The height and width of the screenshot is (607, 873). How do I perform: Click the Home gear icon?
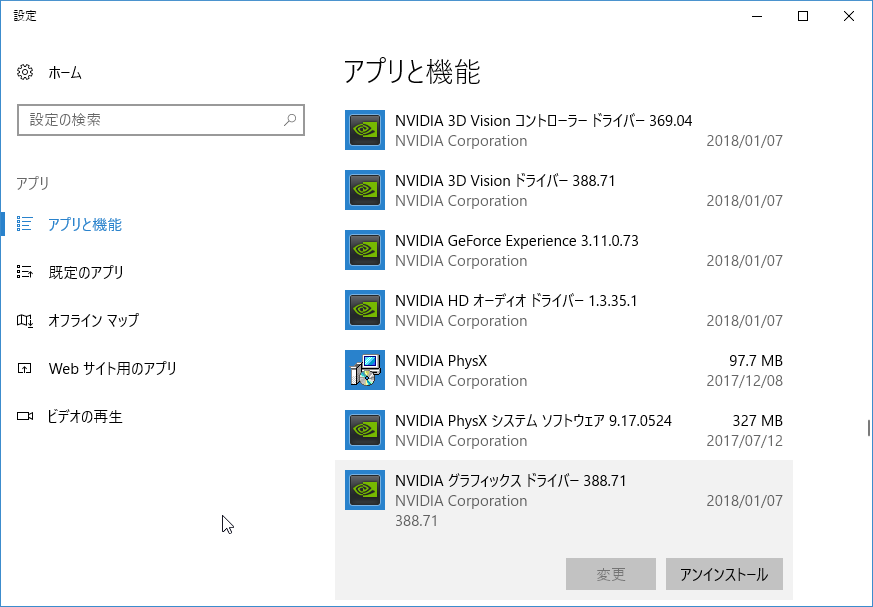click(x=24, y=72)
